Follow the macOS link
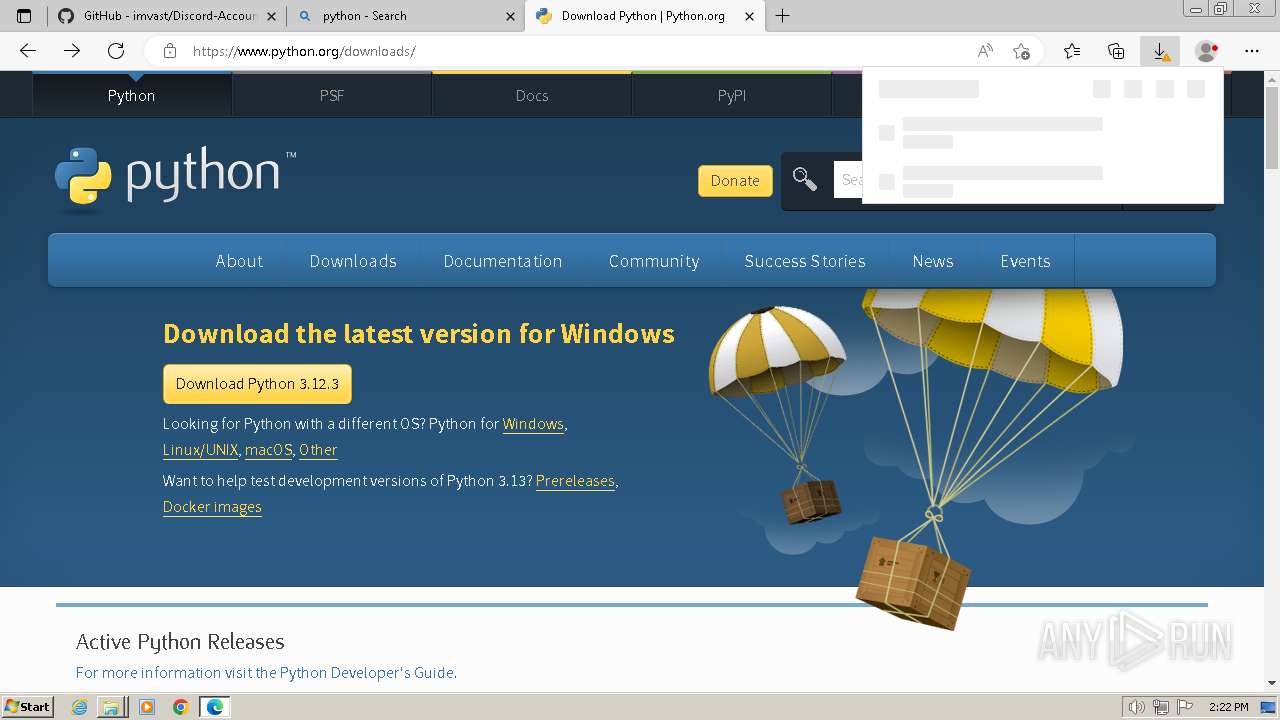This screenshot has height=720, width=1280. 269,450
